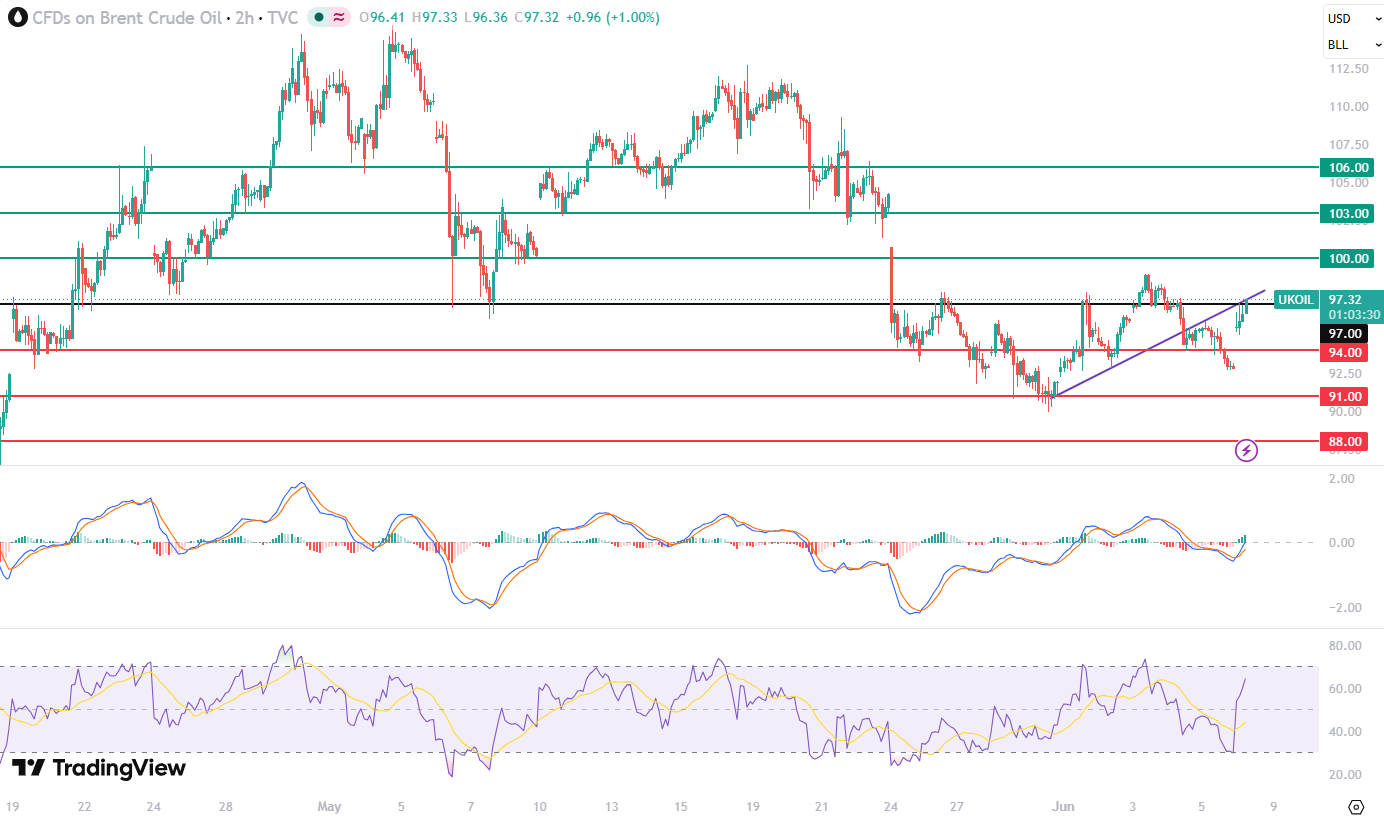Open chart settings hexagon icon
This screenshot has height=819, width=1384.
[x=1356, y=806]
